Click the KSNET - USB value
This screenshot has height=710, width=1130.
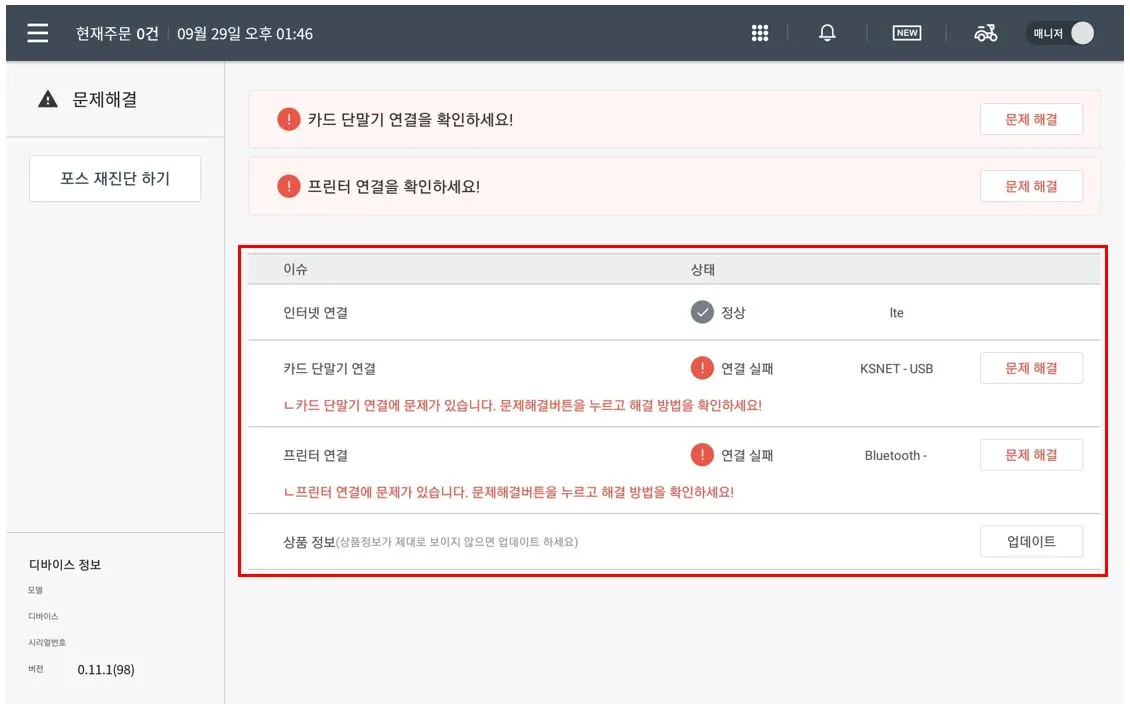point(897,369)
